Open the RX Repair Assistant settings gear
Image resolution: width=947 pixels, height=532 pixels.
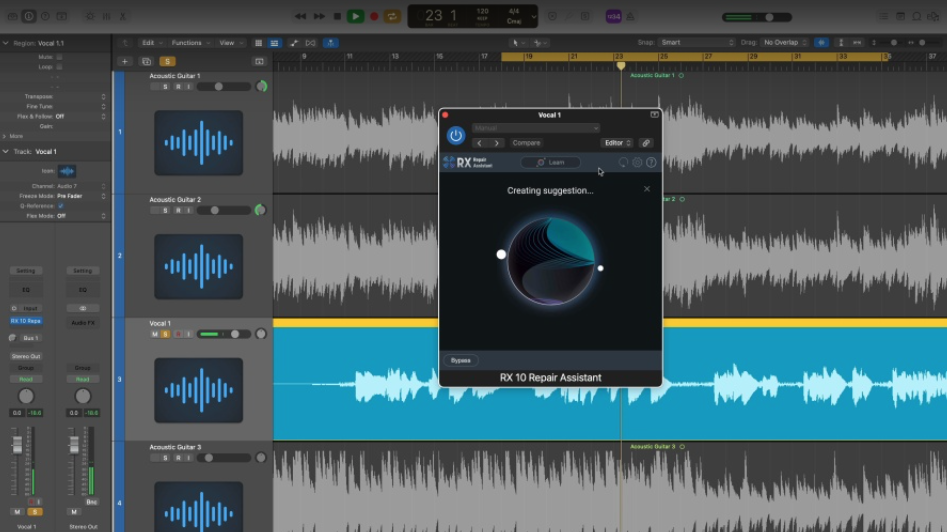point(637,162)
